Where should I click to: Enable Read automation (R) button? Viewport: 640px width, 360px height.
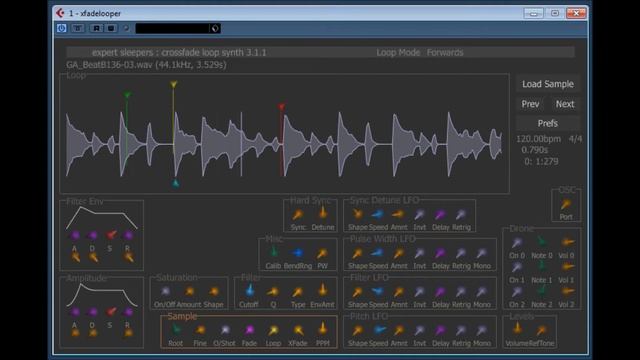coord(96,28)
